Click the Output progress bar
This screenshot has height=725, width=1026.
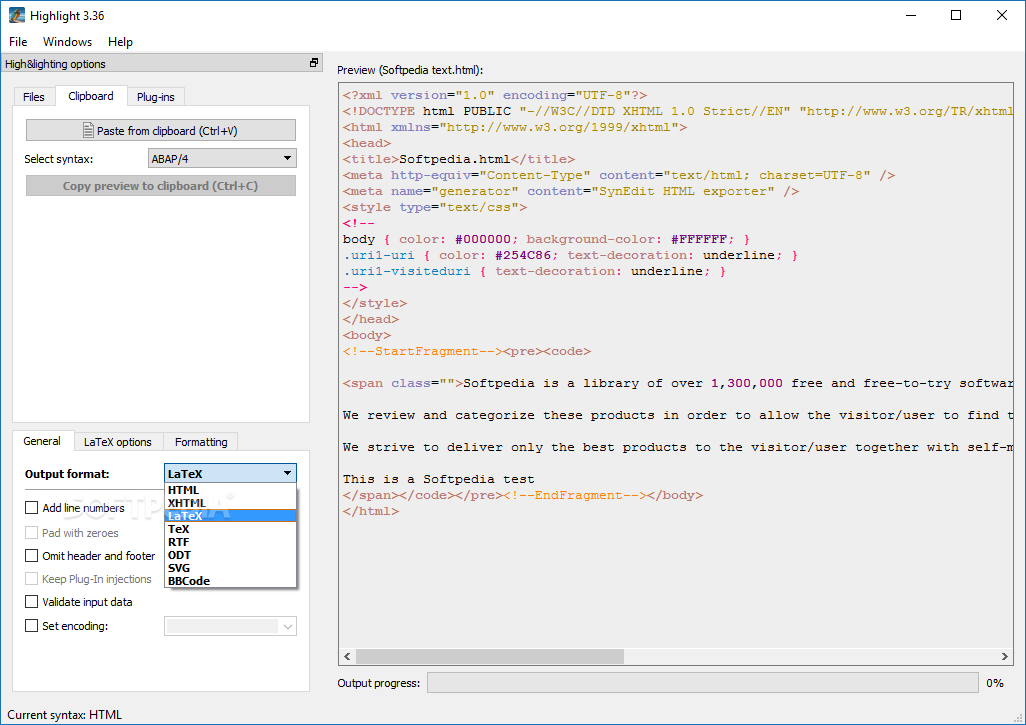(703, 682)
